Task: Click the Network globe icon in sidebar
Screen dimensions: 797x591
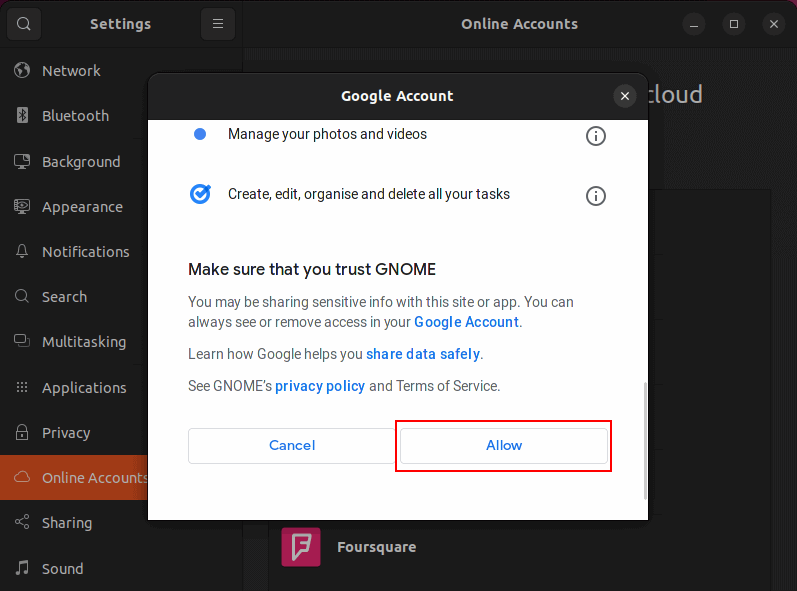Action: point(22,70)
